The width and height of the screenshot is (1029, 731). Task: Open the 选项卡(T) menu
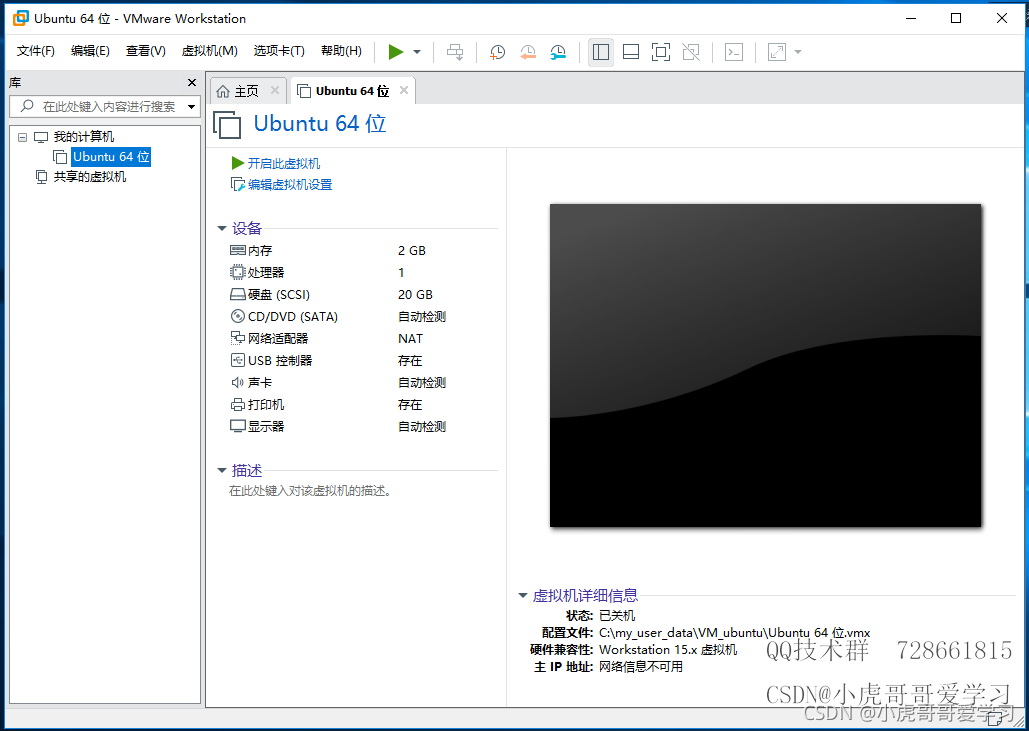point(279,51)
